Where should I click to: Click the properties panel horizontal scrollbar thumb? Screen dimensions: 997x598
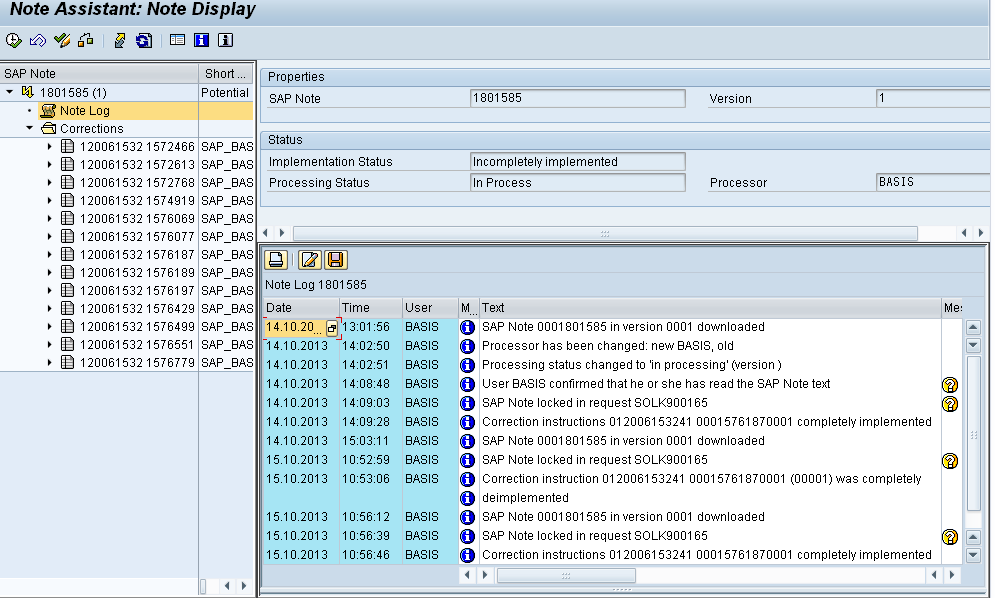tap(605, 233)
